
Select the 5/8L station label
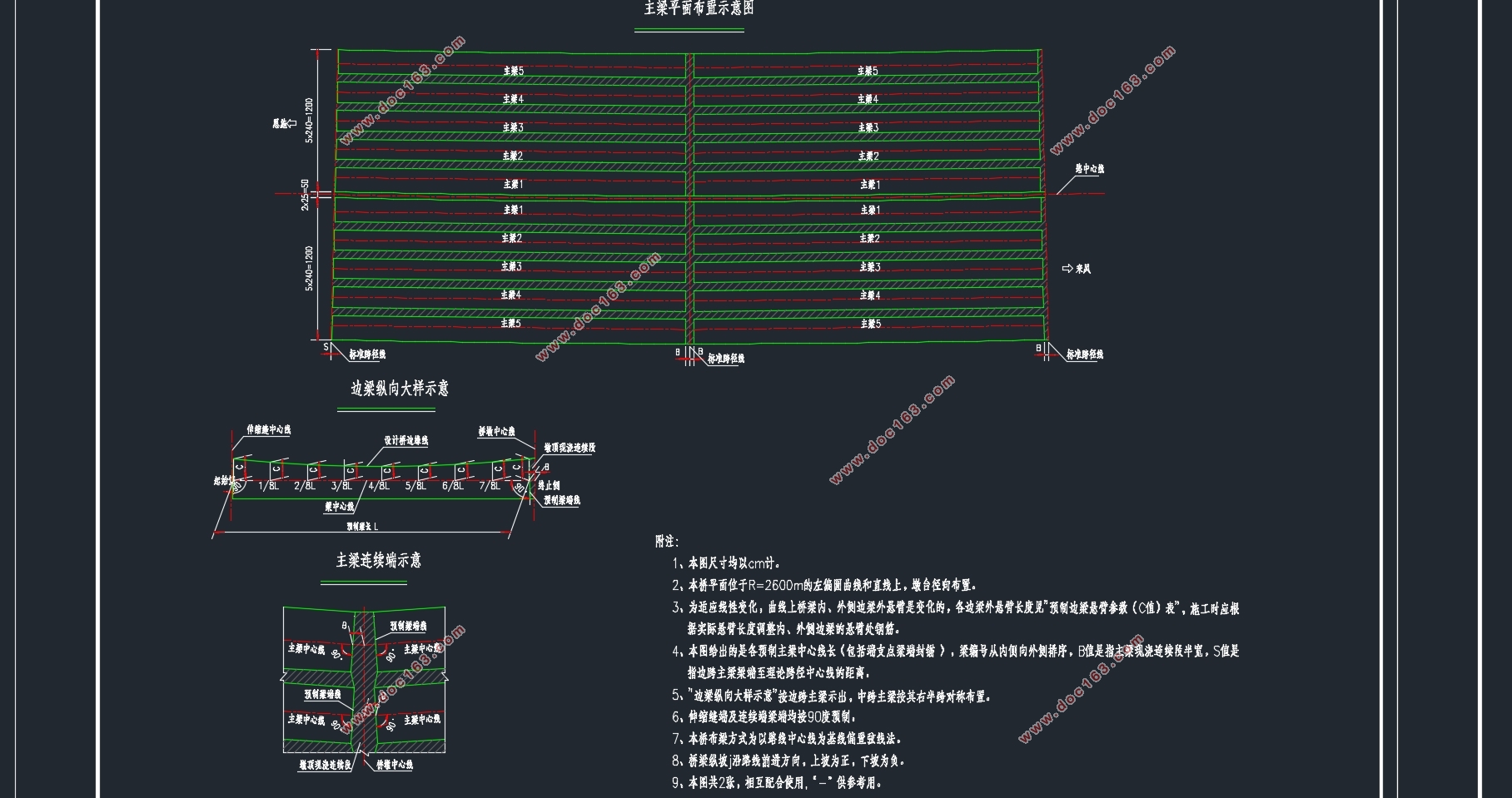[415, 486]
